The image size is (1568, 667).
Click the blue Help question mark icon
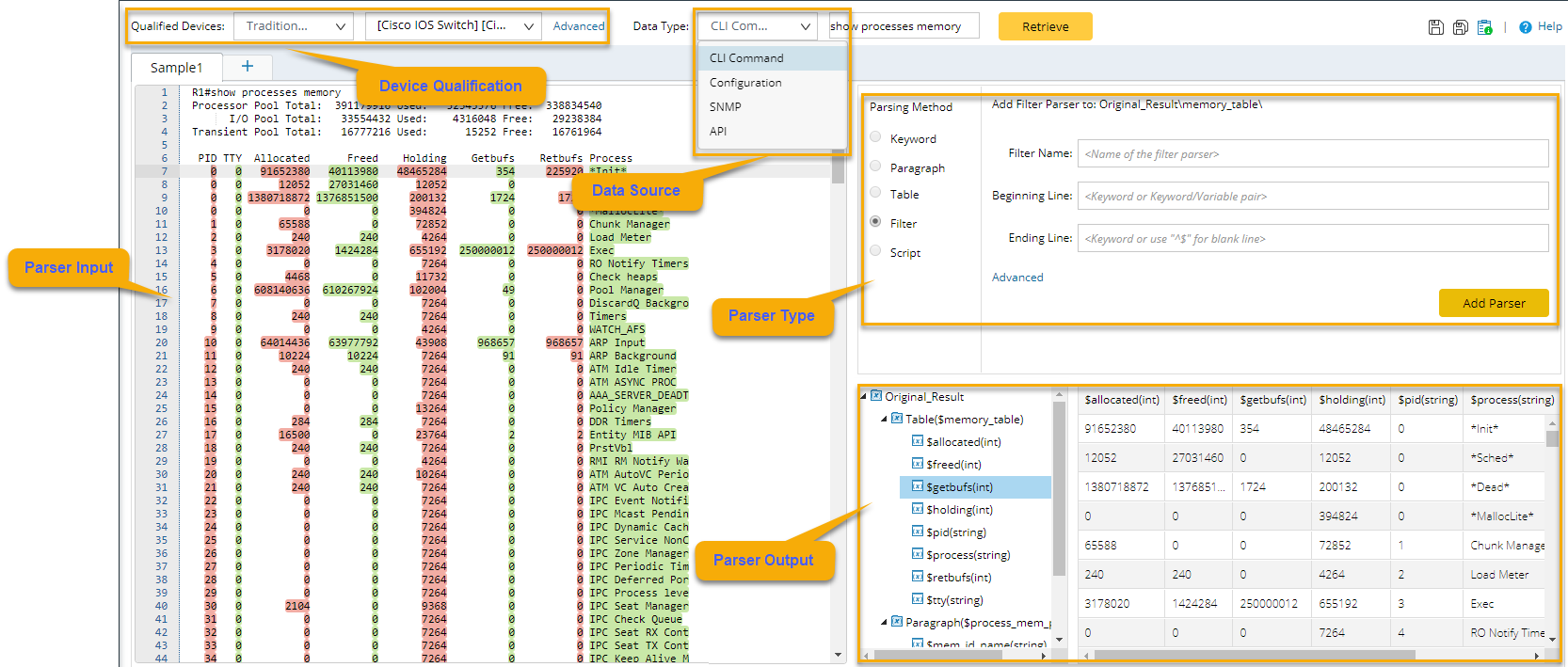pos(1526,27)
